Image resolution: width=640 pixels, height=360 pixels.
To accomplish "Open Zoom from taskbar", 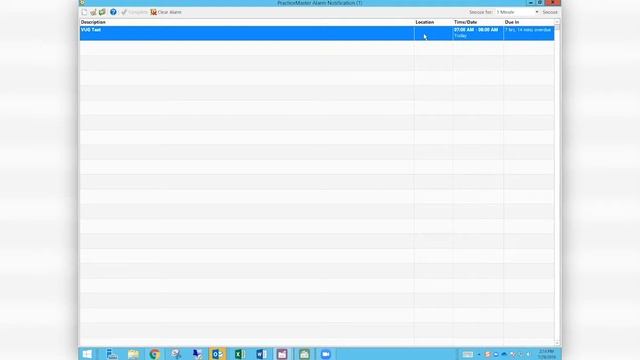I will coord(325,354).
